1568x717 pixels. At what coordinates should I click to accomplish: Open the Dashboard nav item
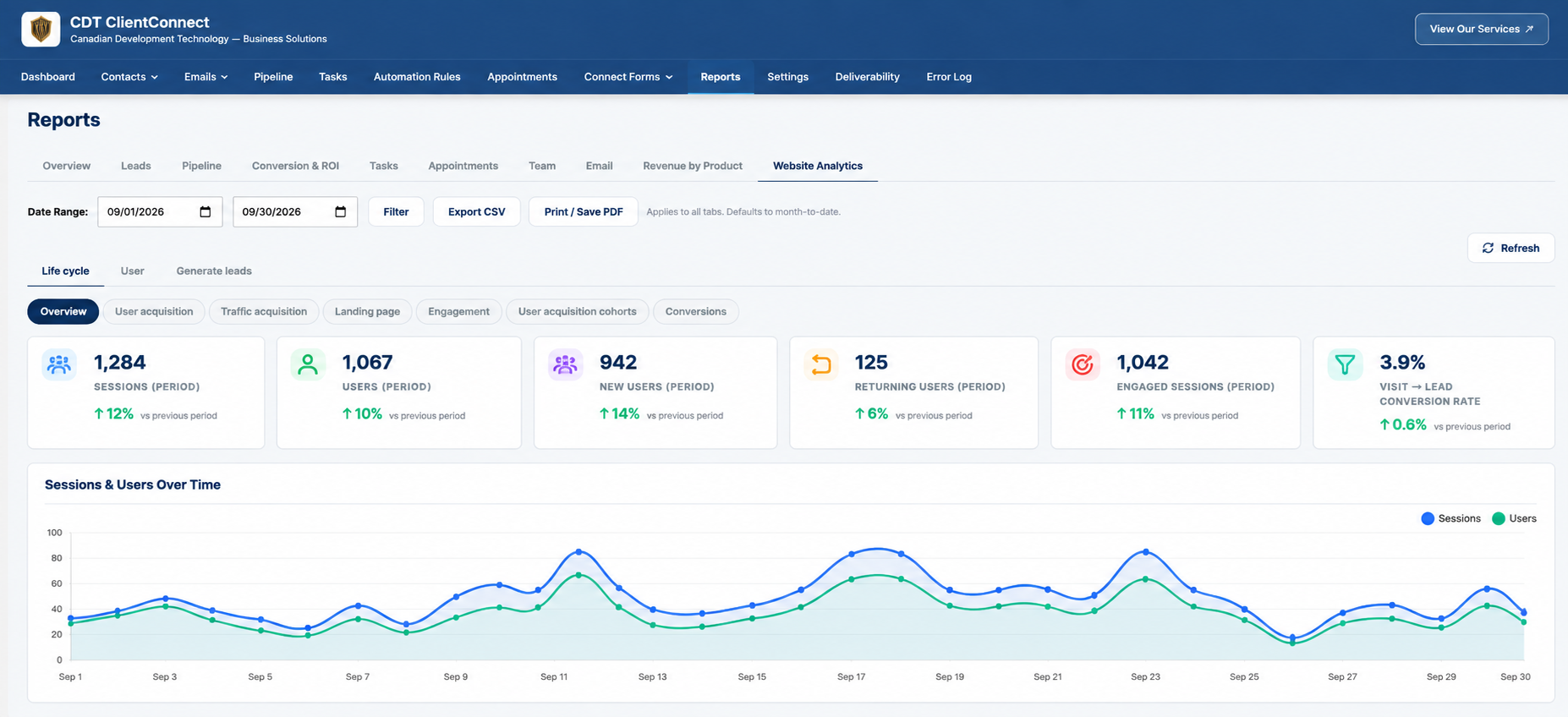point(48,77)
